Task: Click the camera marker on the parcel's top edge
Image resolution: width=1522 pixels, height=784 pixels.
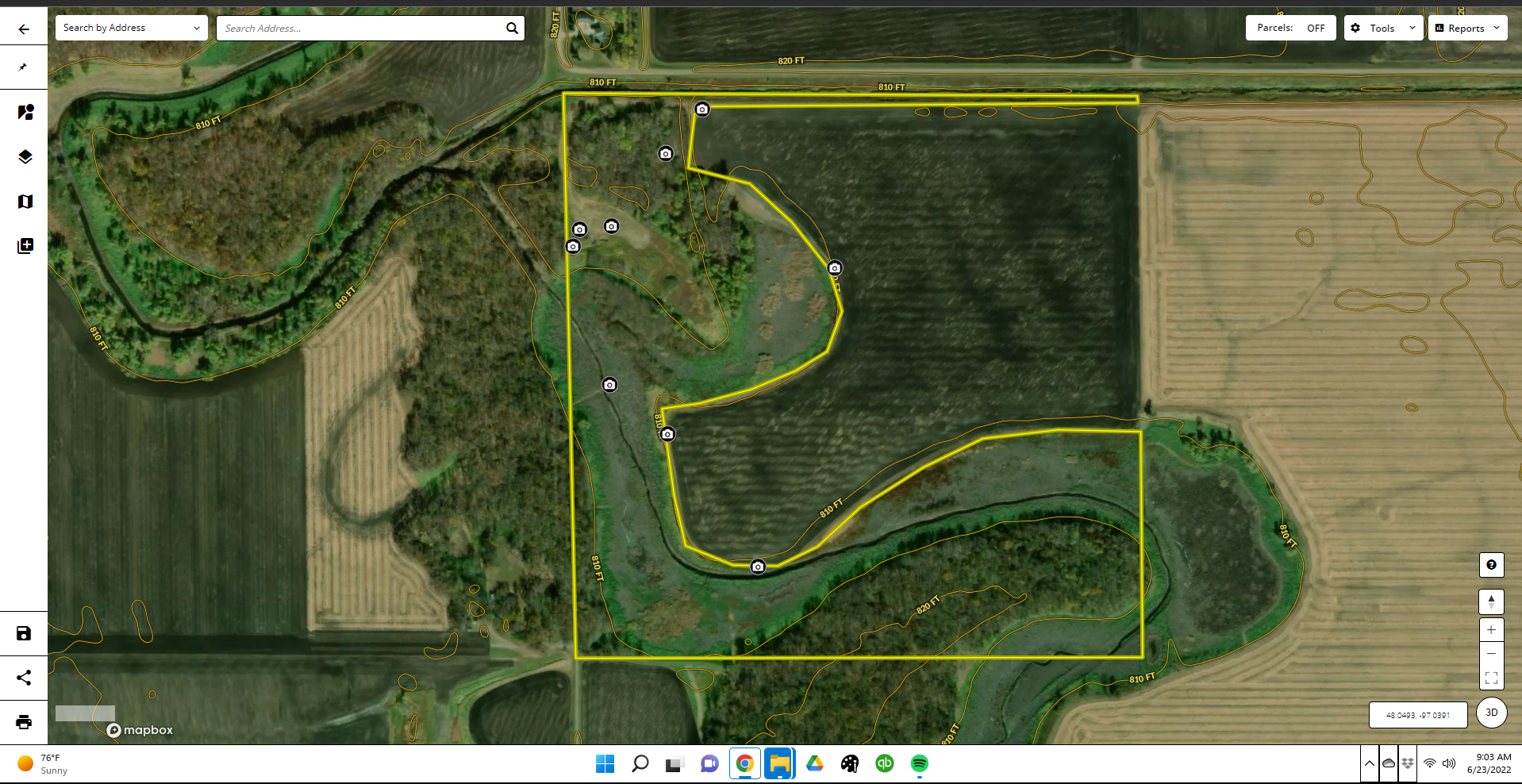Action: pyautogui.click(x=702, y=110)
